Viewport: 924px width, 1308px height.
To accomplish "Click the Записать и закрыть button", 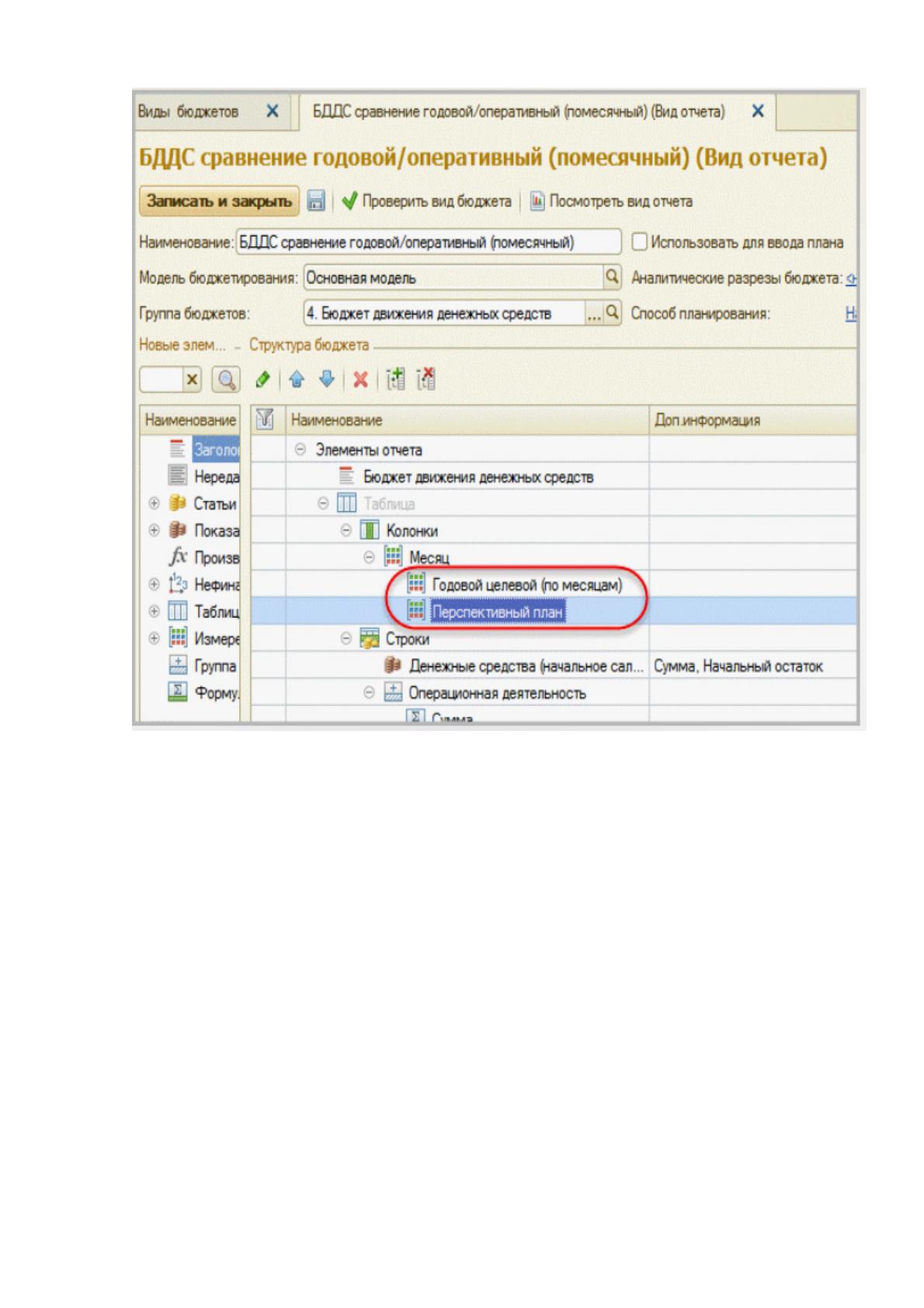I will click(x=220, y=201).
